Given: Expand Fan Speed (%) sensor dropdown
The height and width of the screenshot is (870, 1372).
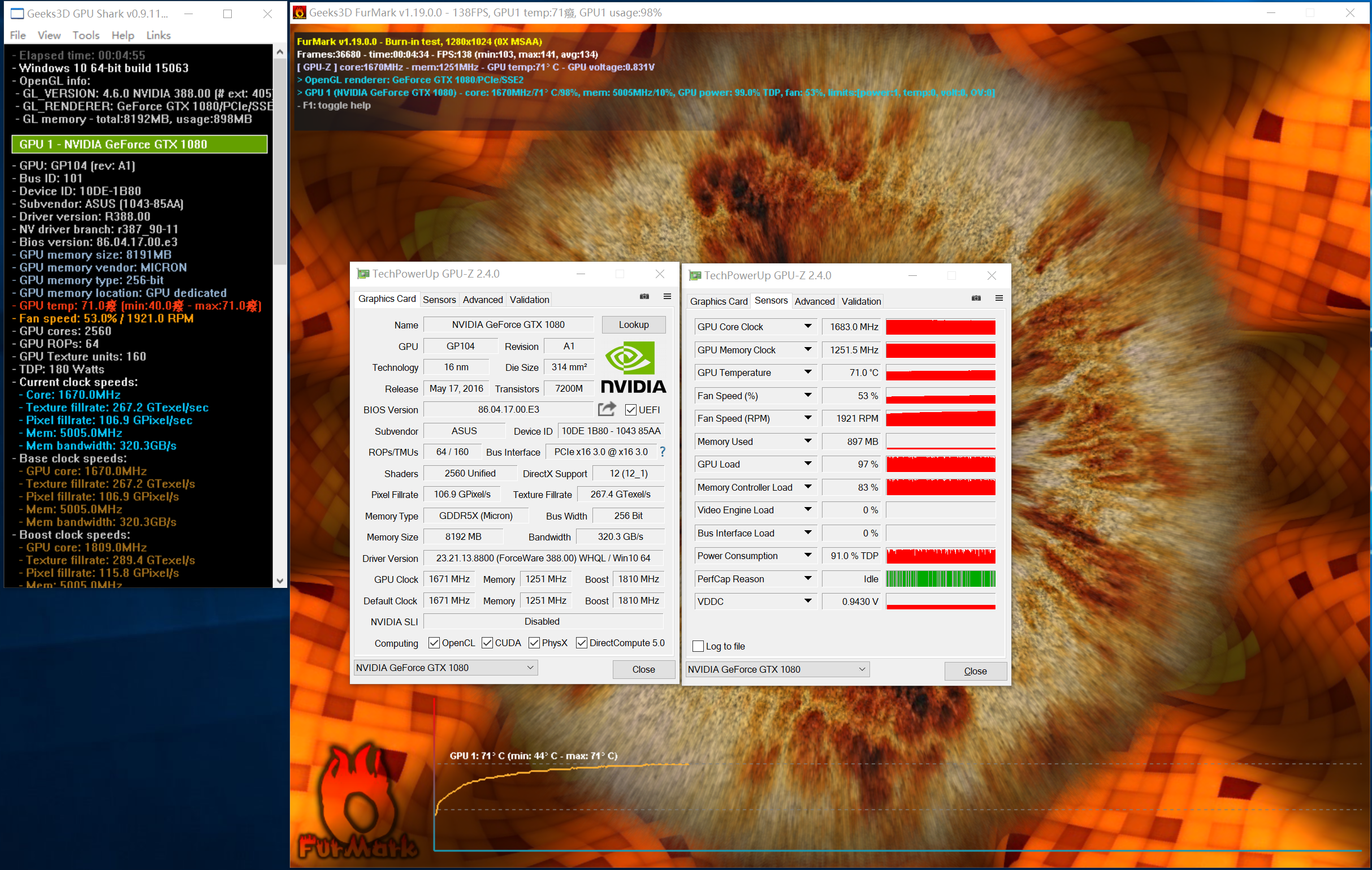Looking at the screenshot, I should pos(808,395).
